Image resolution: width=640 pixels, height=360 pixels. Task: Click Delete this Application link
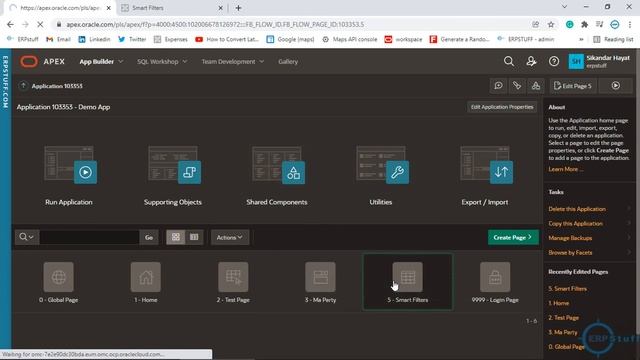pos(577,209)
